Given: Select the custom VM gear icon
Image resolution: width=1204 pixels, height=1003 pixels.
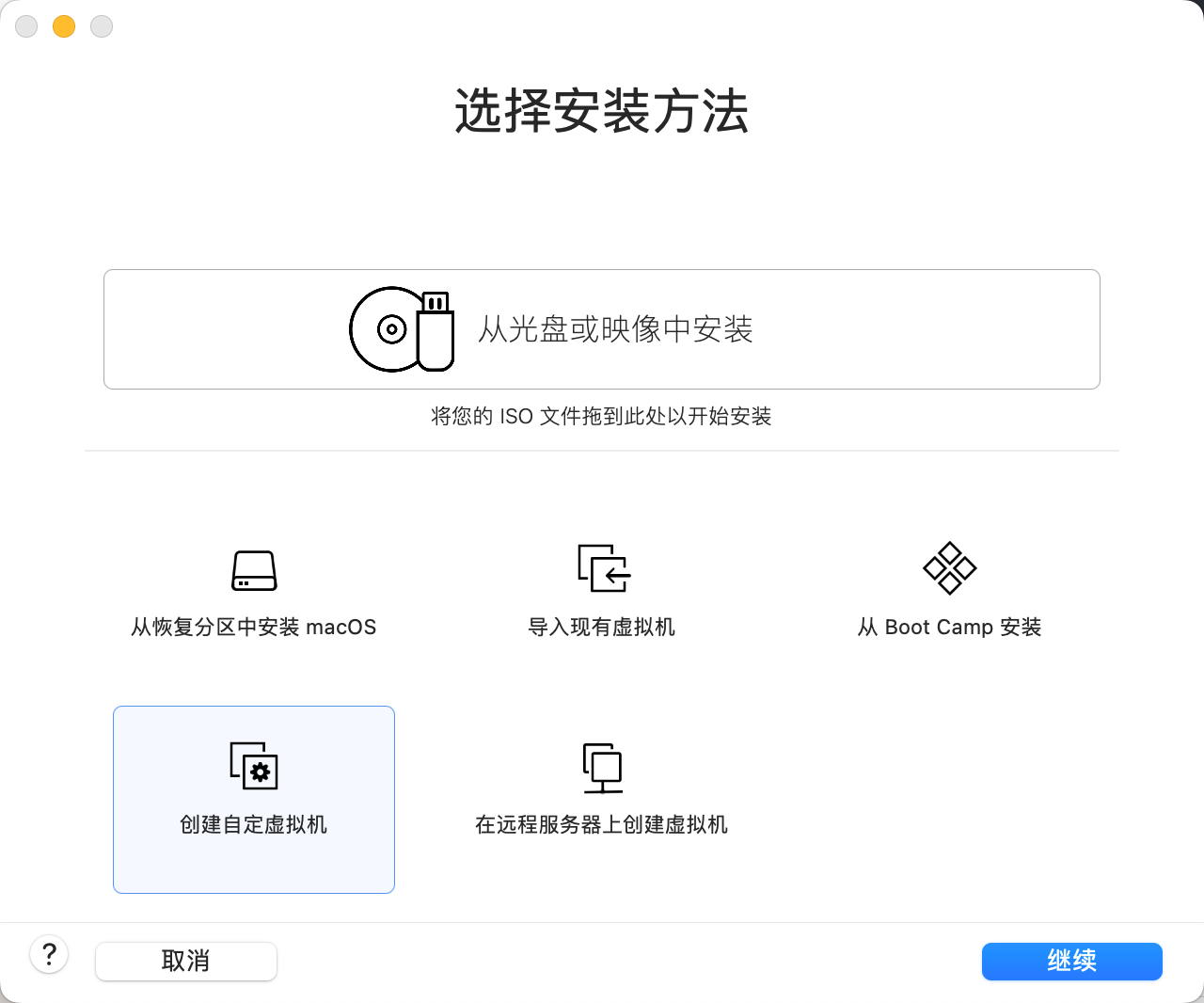Looking at the screenshot, I should [254, 765].
